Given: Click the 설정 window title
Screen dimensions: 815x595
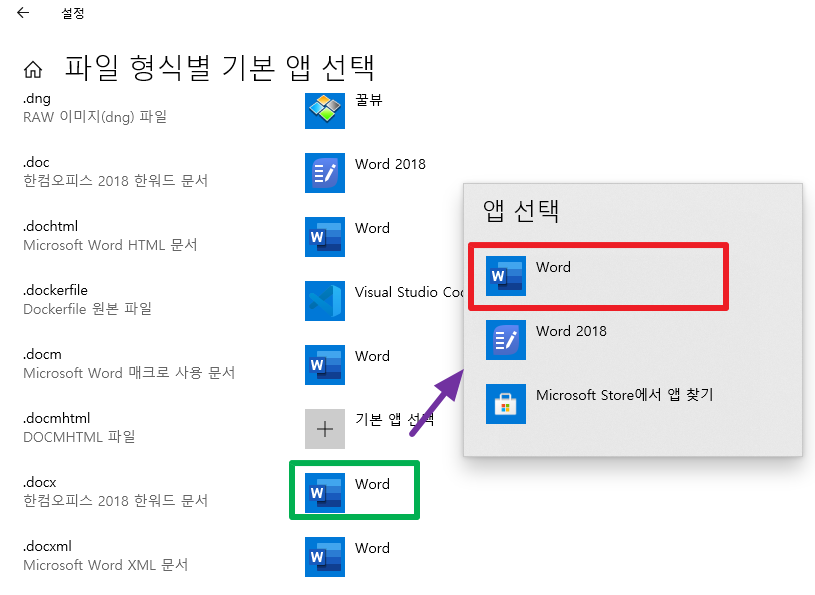Looking at the screenshot, I should click(73, 13).
